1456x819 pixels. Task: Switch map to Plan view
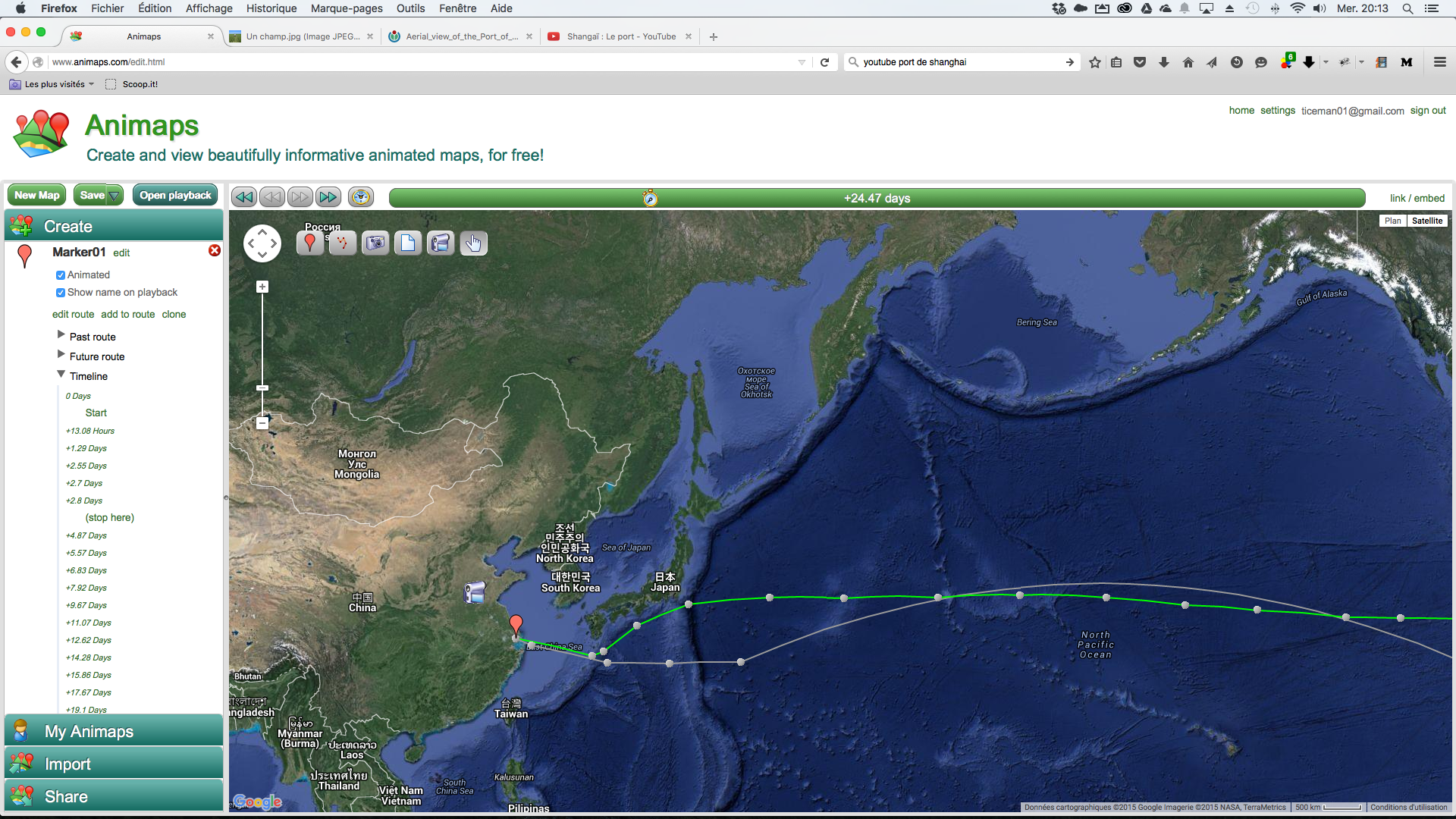pos(1393,221)
